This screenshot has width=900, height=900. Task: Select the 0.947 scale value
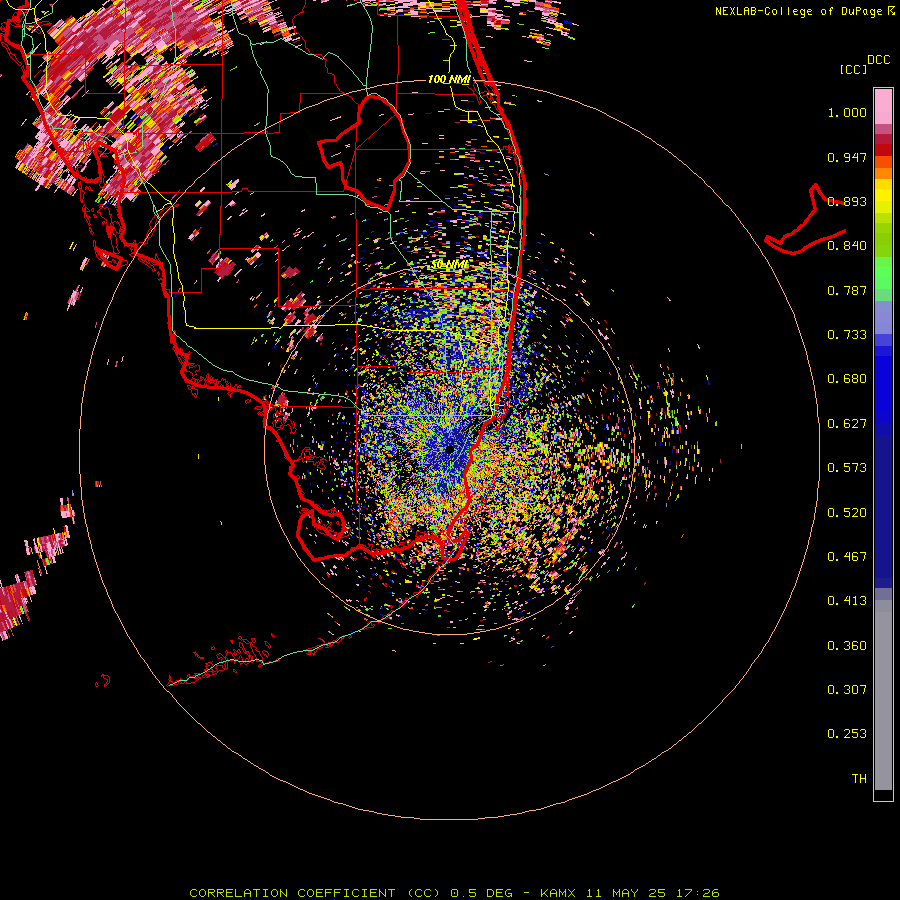coord(847,157)
